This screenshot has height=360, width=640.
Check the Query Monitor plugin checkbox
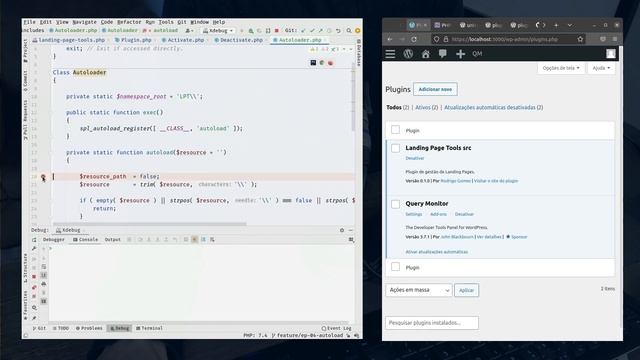point(396,204)
